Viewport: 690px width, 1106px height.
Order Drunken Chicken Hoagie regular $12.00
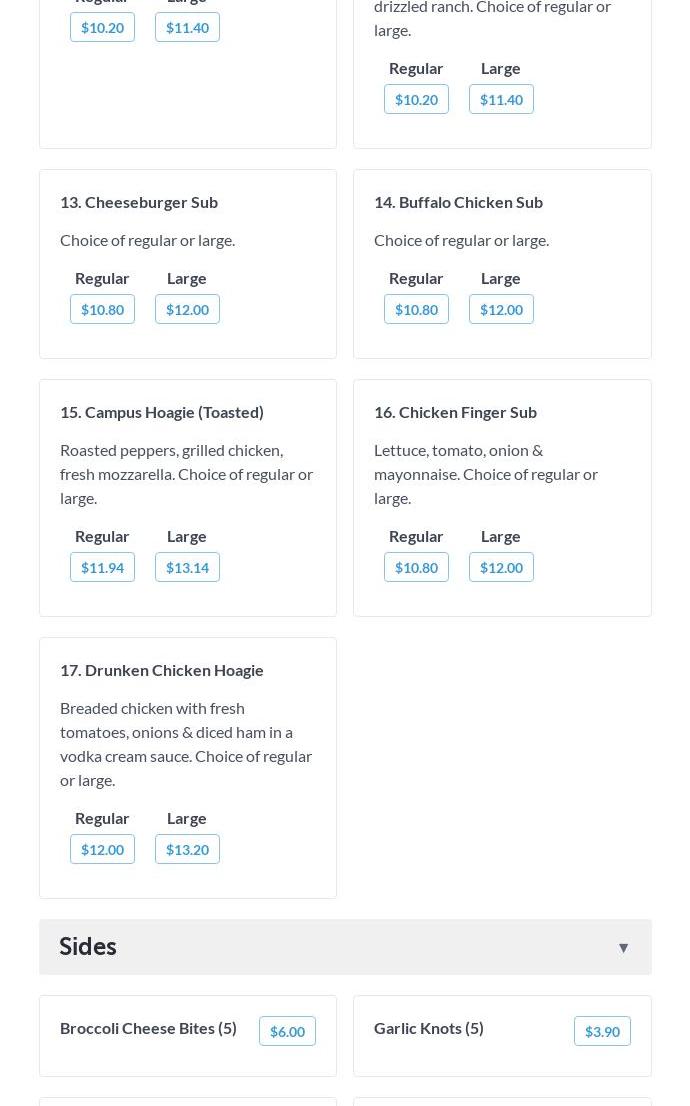pos(102,849)
